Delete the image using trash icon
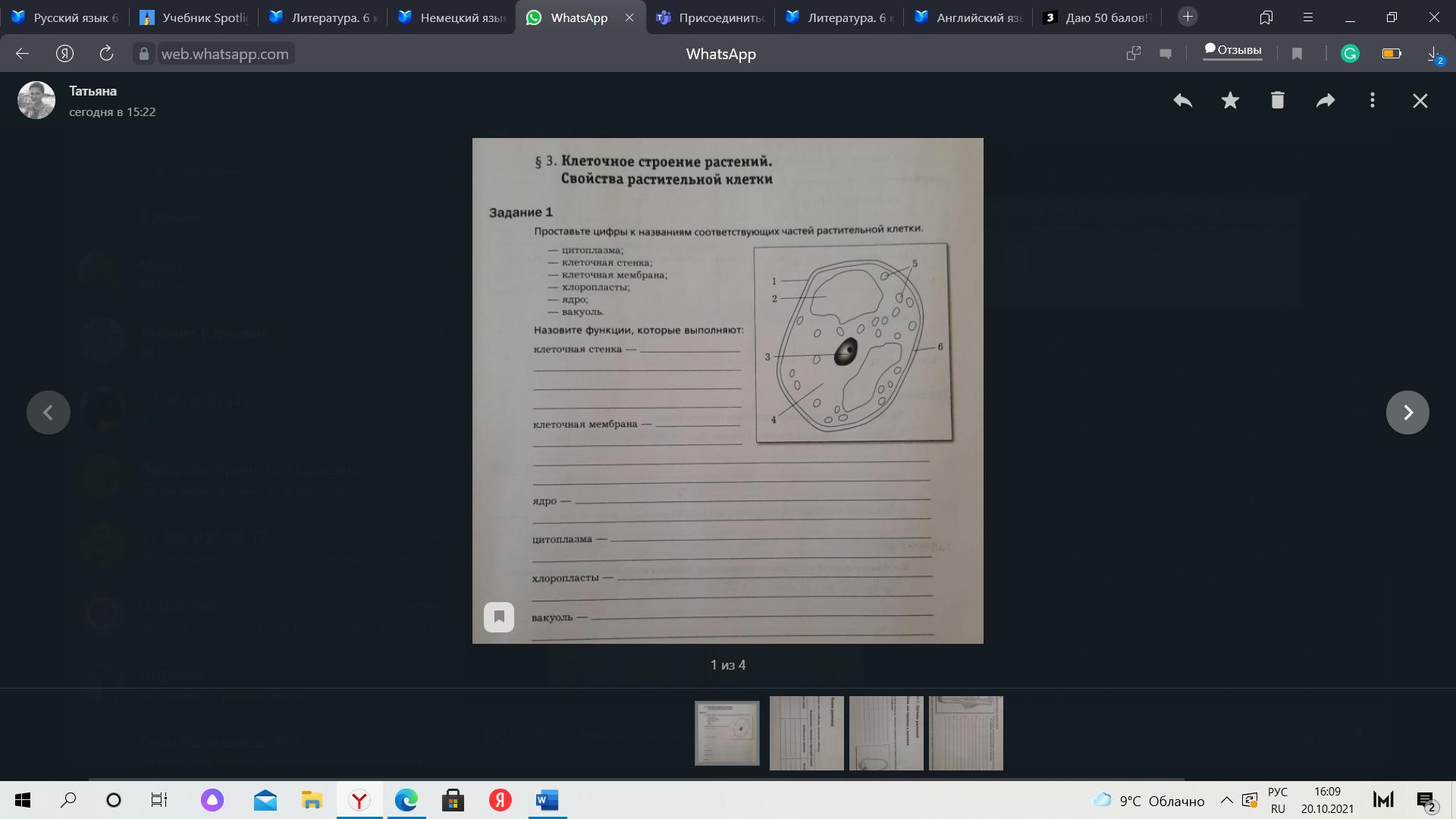Screen dimensions: 1456x819 click(1278, 100)
